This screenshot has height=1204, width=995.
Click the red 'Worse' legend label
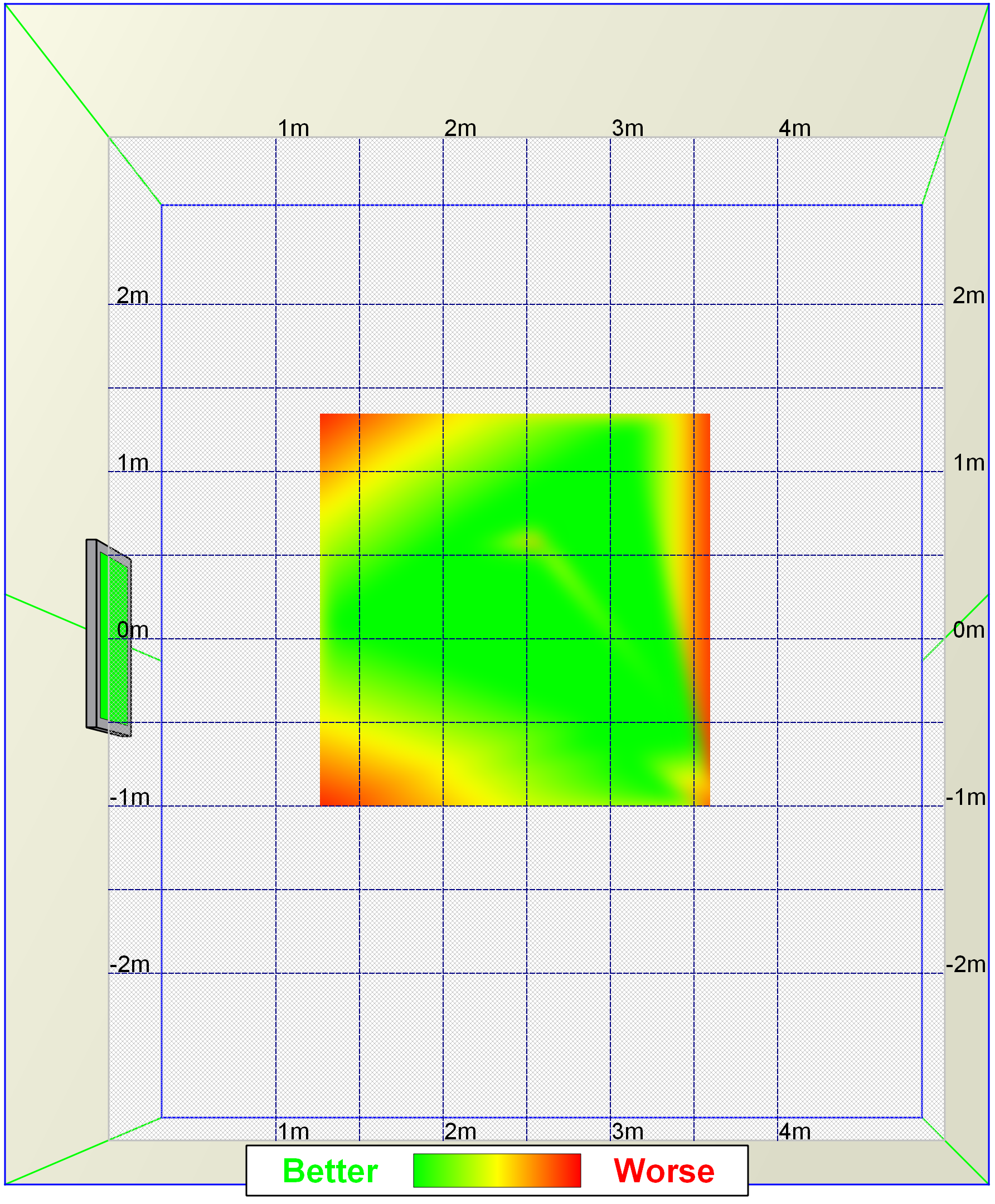coord(664,1171)
